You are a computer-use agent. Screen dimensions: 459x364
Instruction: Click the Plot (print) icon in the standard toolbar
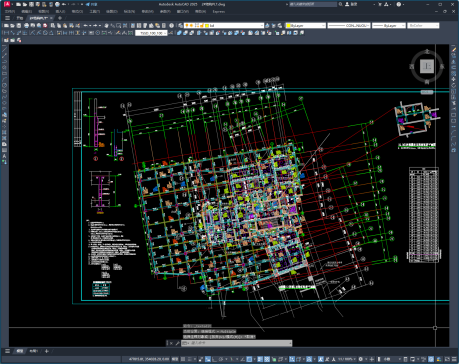[x=26, y=25]
